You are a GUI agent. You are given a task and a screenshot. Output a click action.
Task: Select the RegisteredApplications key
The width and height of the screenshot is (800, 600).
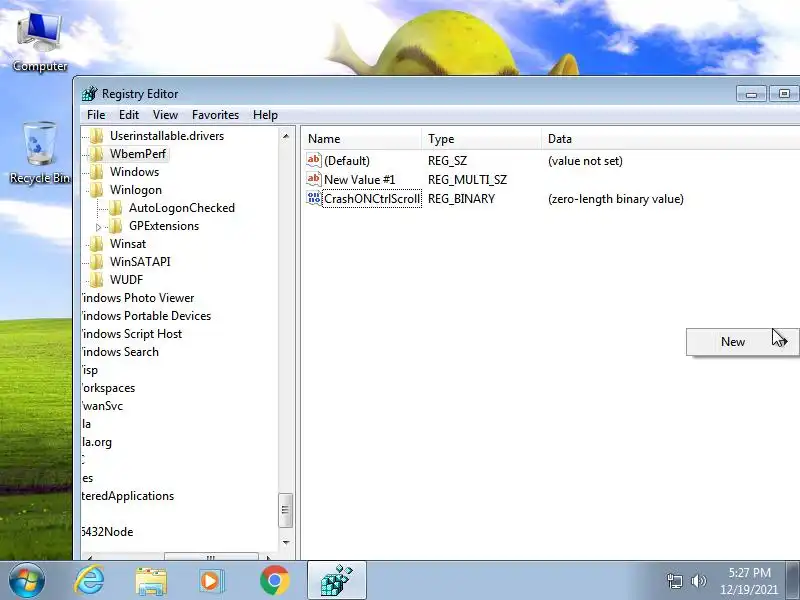(x=128, y=496)
